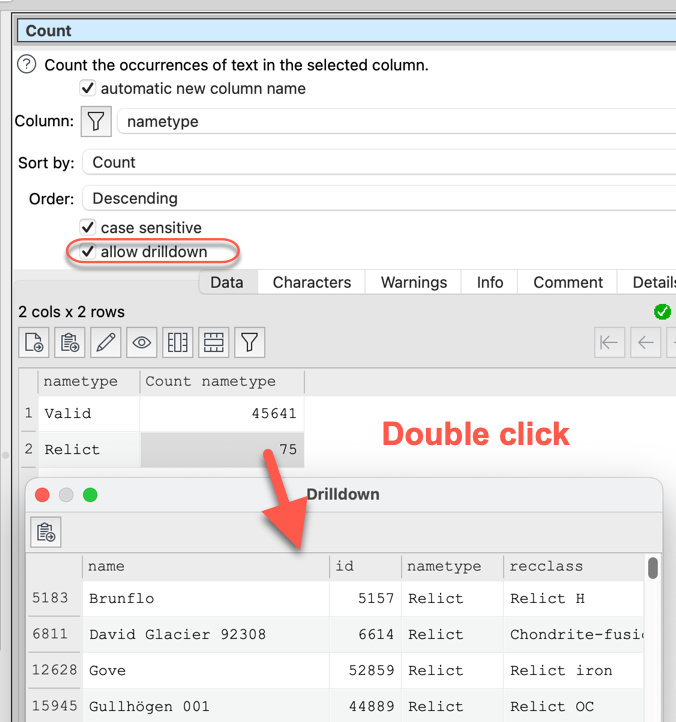Open the Sort by dropdown

[x=380, y=162]
